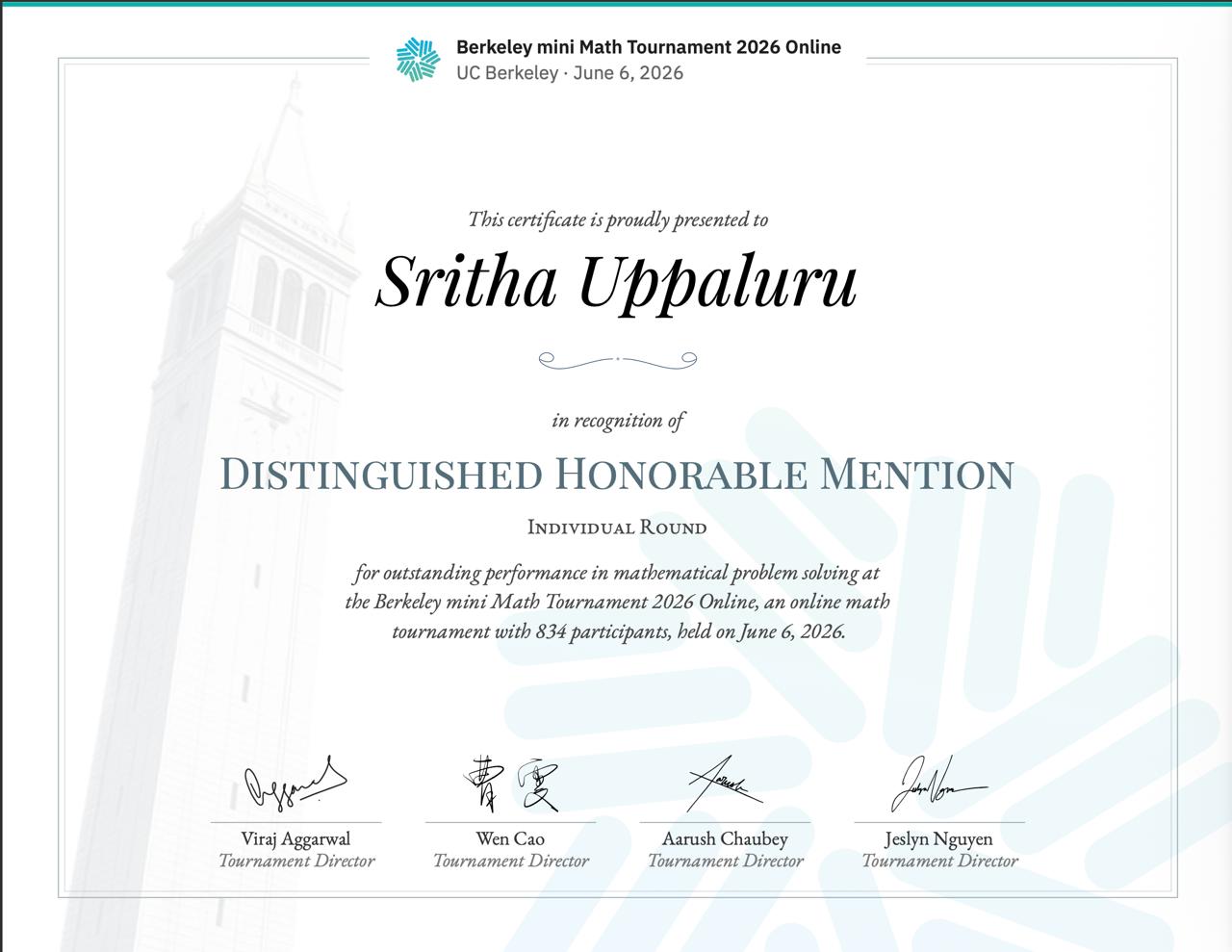1232x952 pixels.
Task: Click the name 'Viraj Aggarwal'
Action: [295, 839]
